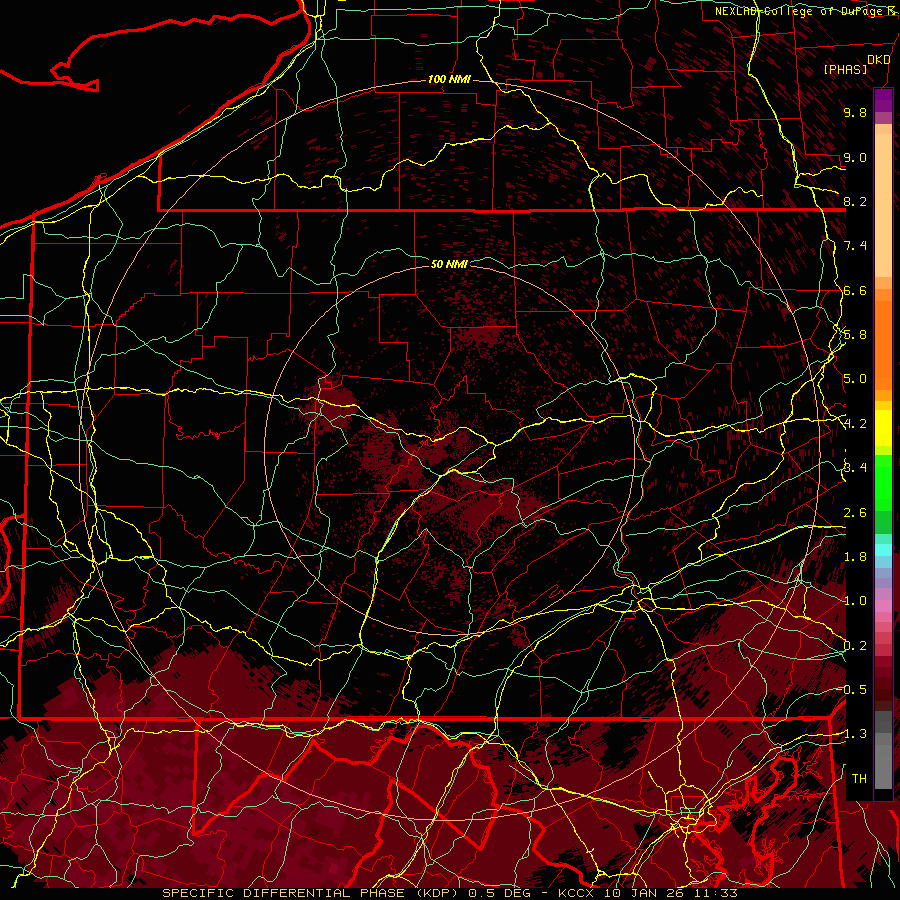Click the "TH" threshold label on legend

pyautogui.click(x=859, y=779)
